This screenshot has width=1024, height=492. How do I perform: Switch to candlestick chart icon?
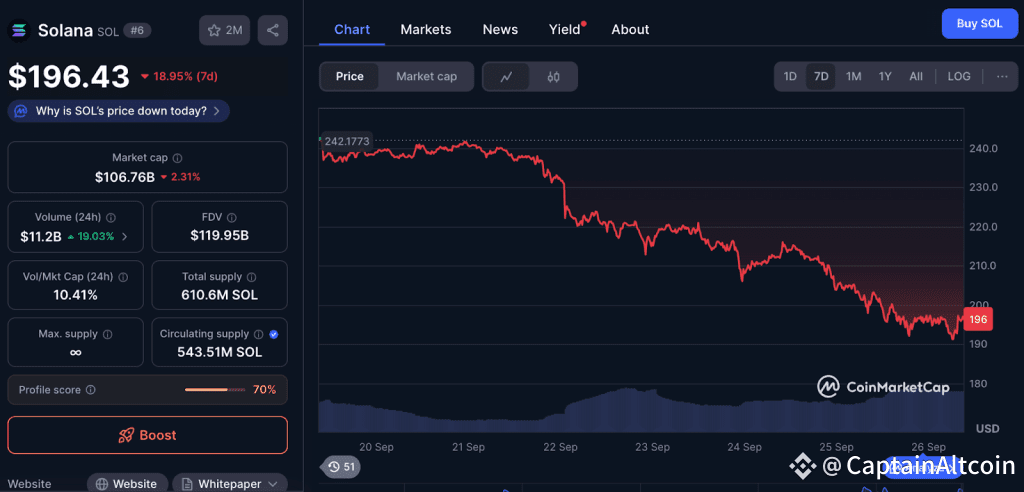[x=554, y=76]
